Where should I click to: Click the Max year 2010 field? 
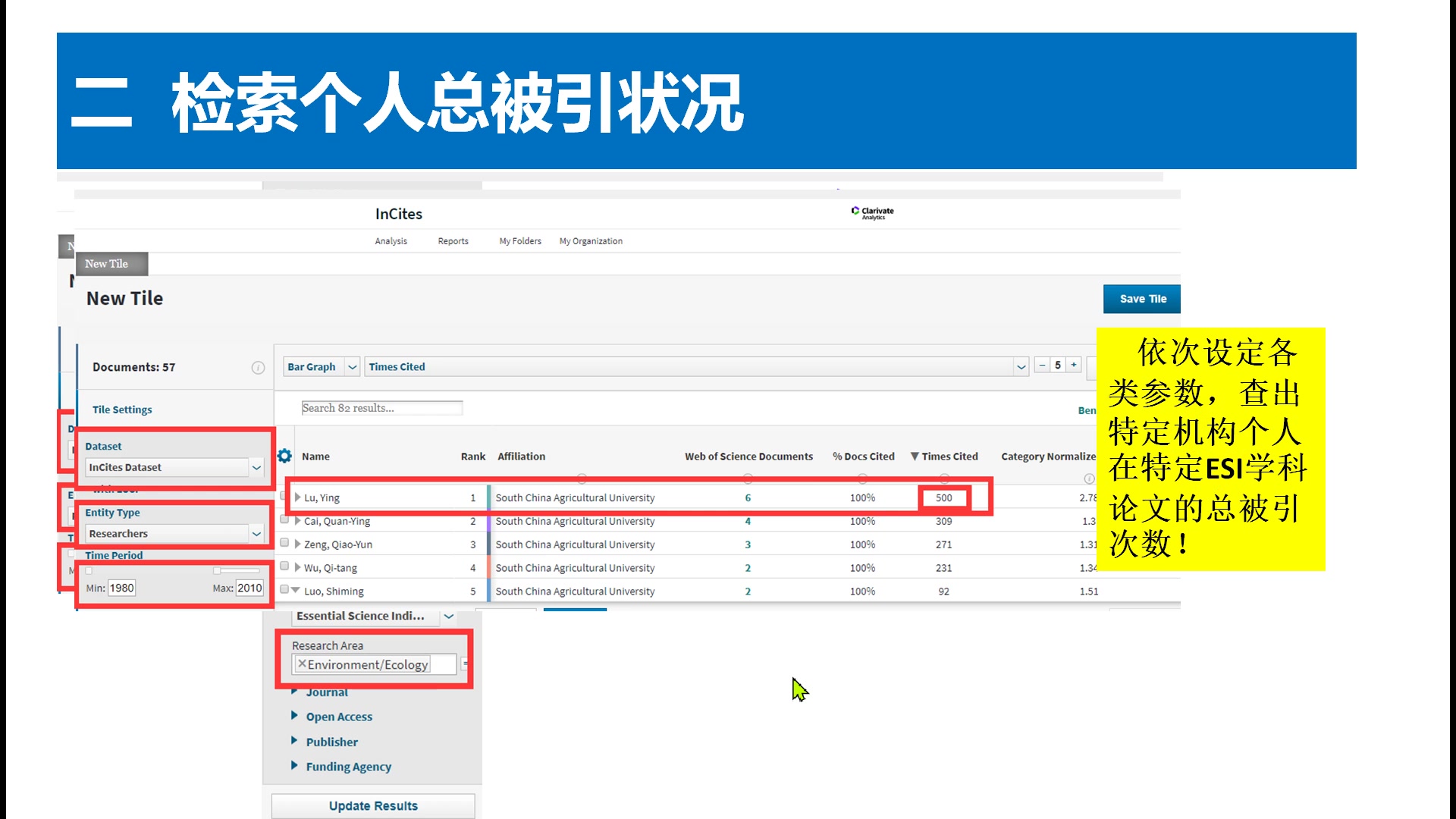(x=249, y=588)
